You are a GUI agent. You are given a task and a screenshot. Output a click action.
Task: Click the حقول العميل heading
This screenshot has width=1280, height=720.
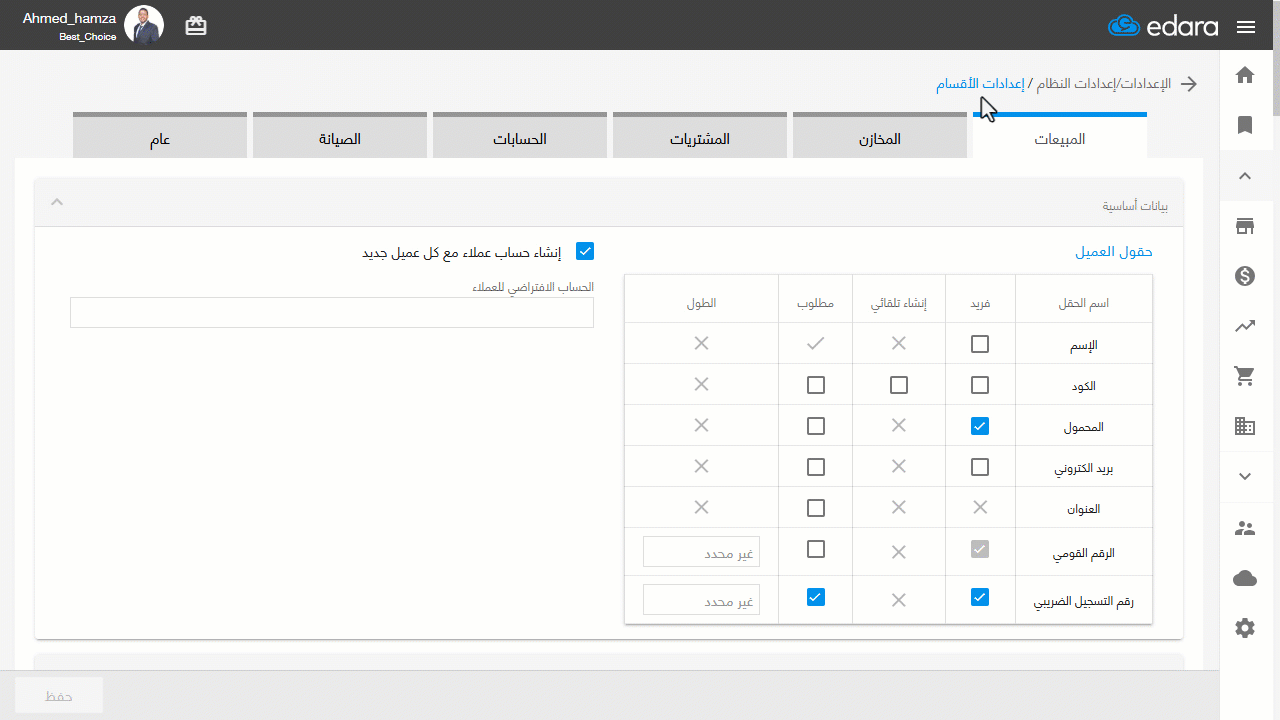(1114, 252)
